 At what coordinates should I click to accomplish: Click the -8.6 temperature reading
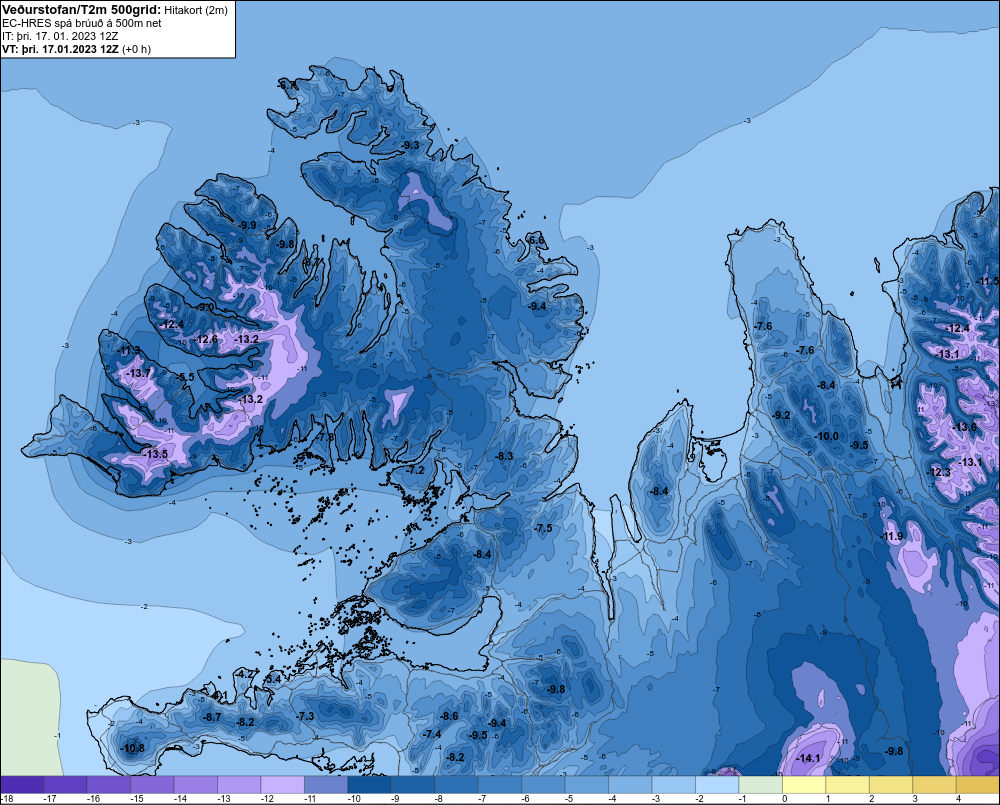(x=449, y=716)
